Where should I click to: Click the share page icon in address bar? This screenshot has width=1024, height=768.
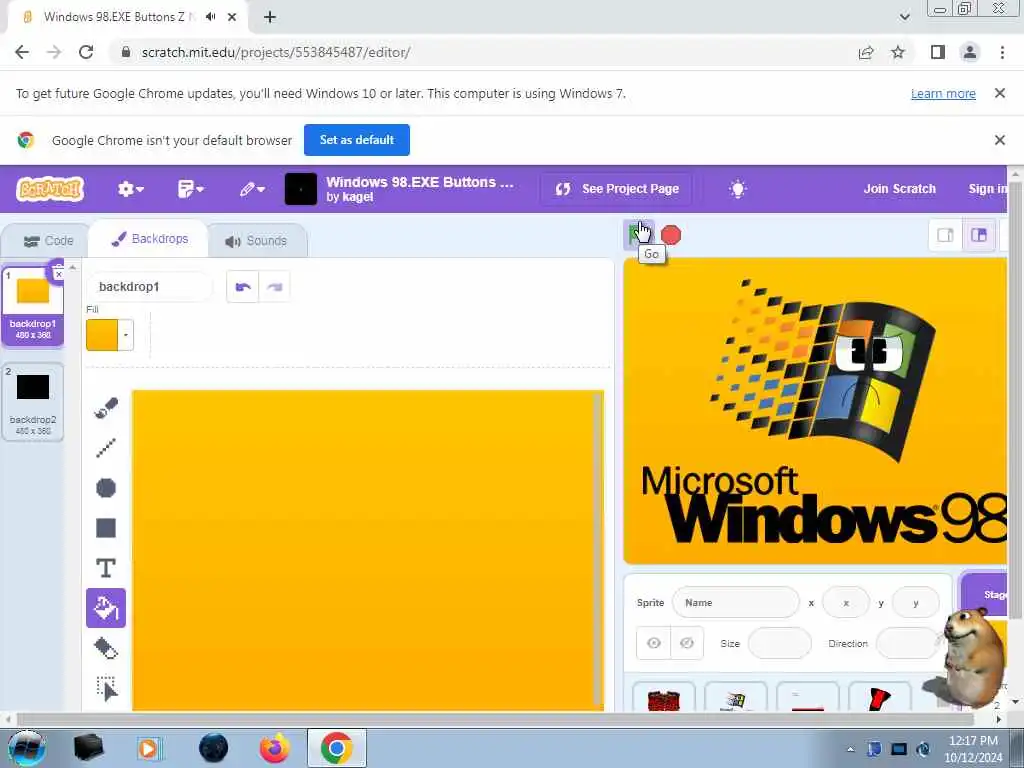(x=866, y=52)
